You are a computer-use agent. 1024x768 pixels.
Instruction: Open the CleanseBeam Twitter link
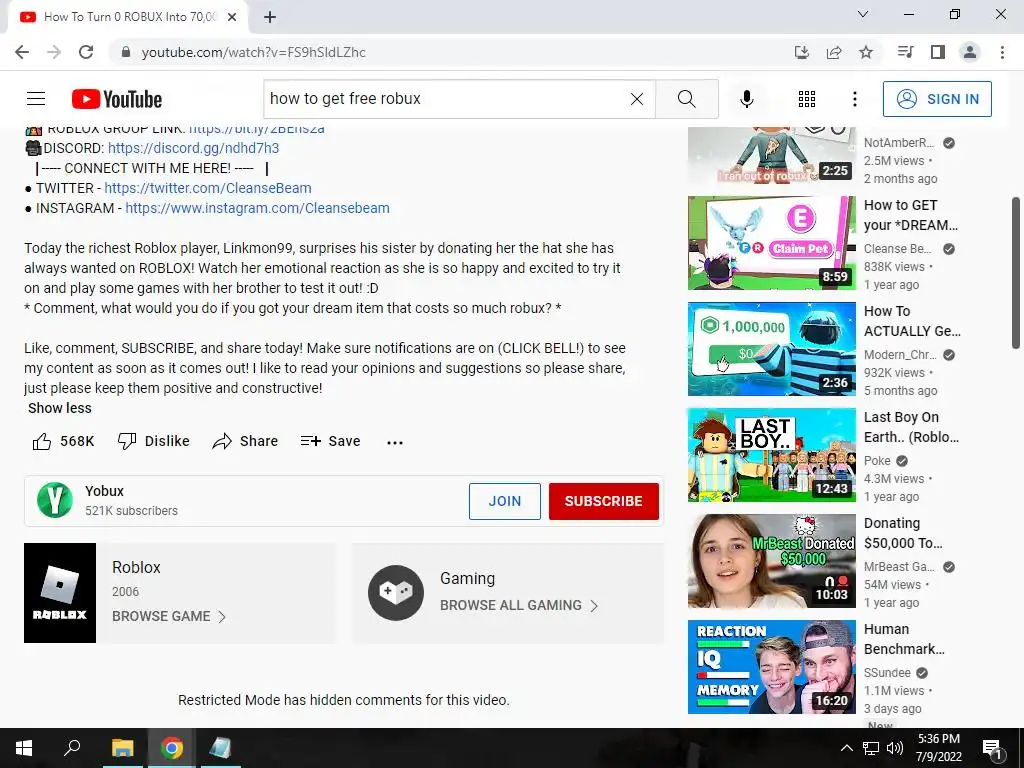pos(208,188)
